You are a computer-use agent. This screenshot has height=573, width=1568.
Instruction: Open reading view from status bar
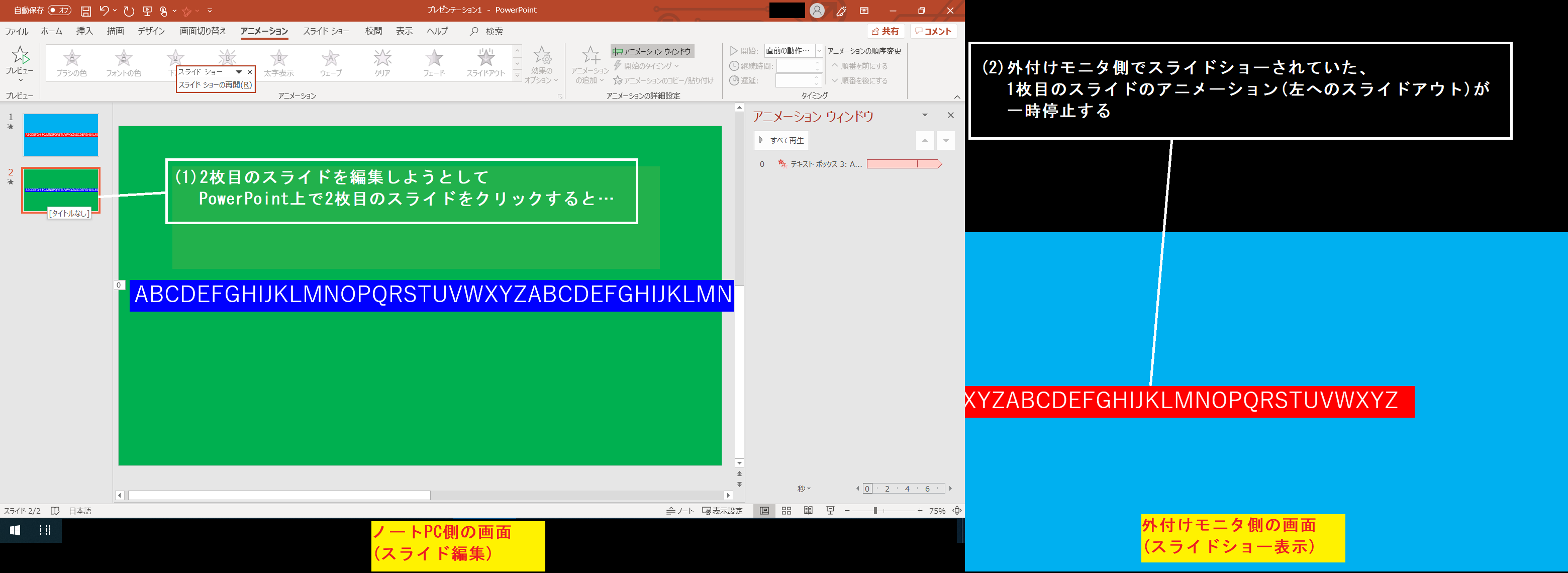coord(808,511)
